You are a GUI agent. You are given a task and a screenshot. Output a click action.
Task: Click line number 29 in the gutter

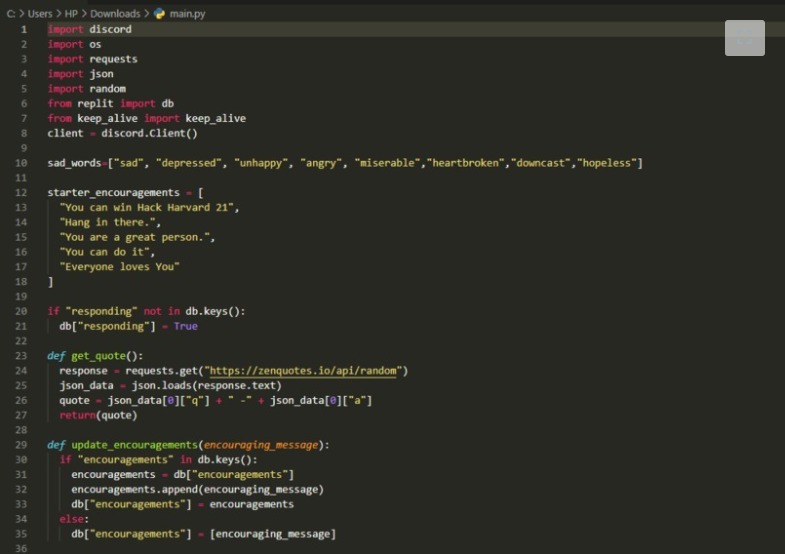[21, 445]
